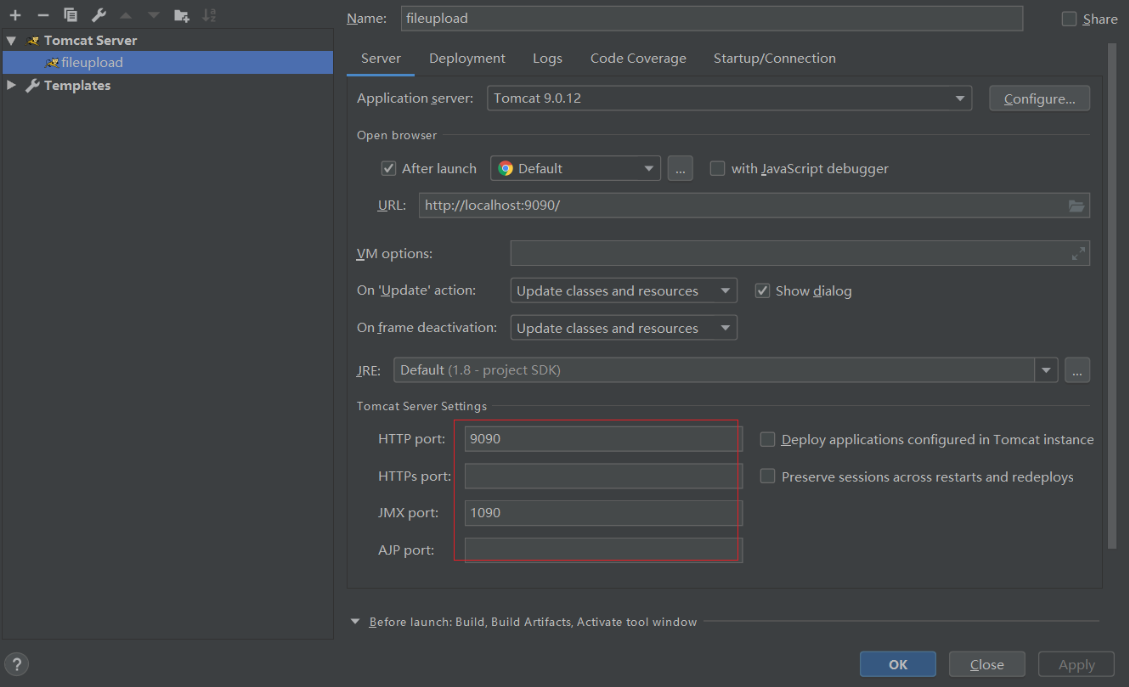Click the remove configuration minus icon
This screenshot has width=1129, height=687.
point(43,15)
